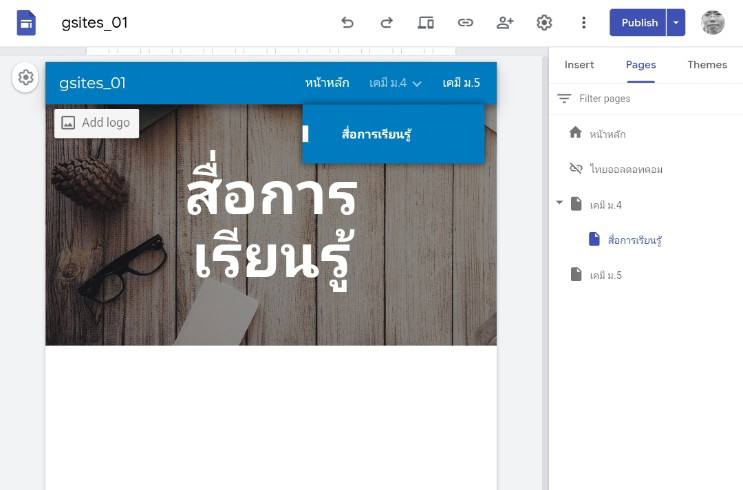The width and height of the screenshot is (743, 490).
Task: Open the site settings gear in toolbar
Action: (544, 23)
